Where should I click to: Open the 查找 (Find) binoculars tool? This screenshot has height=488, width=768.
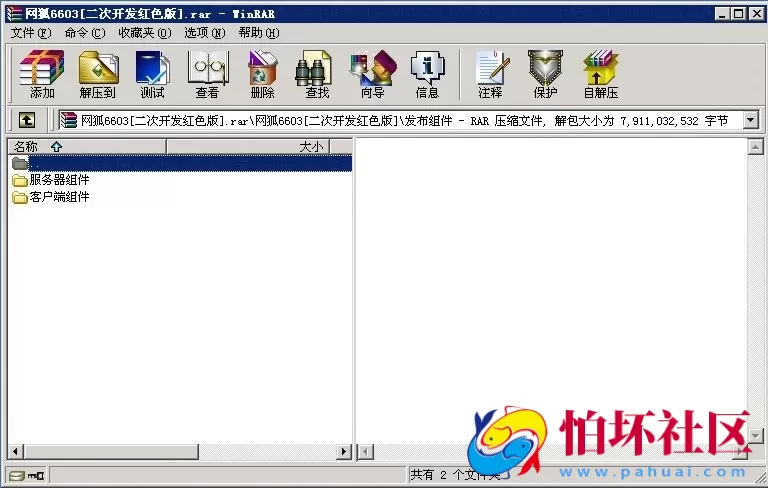(x=317, y=75)
